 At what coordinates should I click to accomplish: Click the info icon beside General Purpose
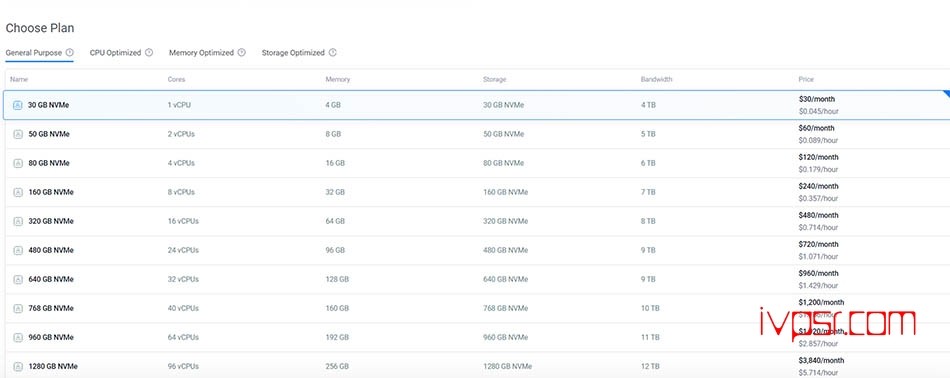coord(69,53)
